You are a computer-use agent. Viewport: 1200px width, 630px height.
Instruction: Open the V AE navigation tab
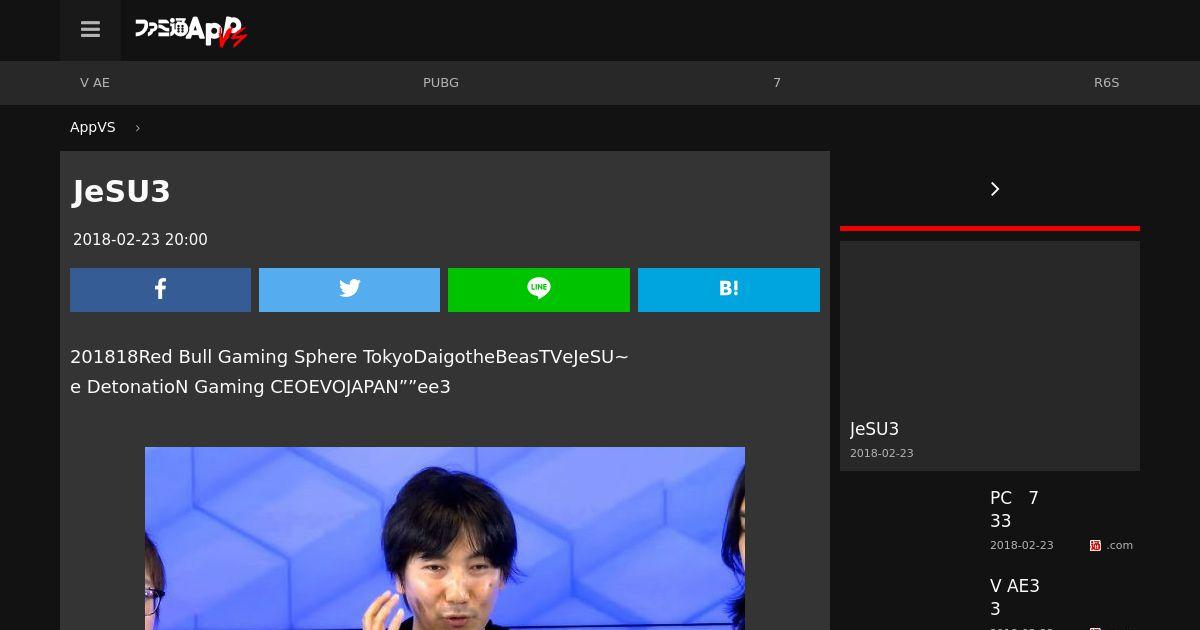95,83
